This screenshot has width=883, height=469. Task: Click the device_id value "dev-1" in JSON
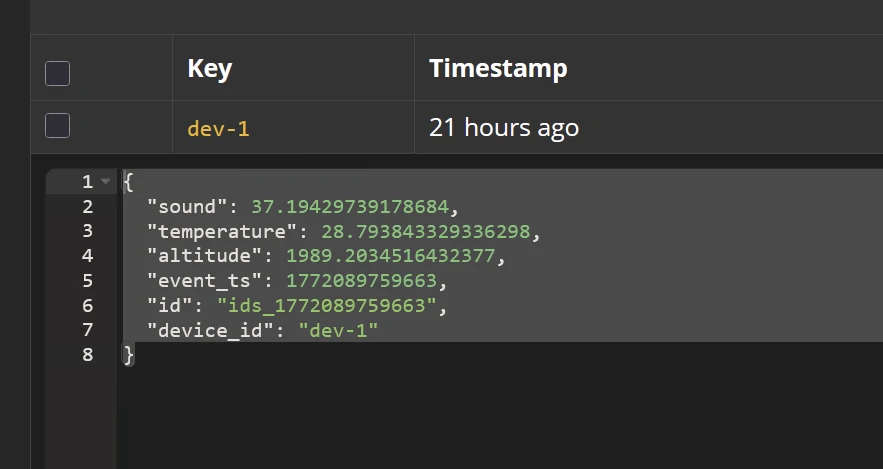tap(338, 329)
